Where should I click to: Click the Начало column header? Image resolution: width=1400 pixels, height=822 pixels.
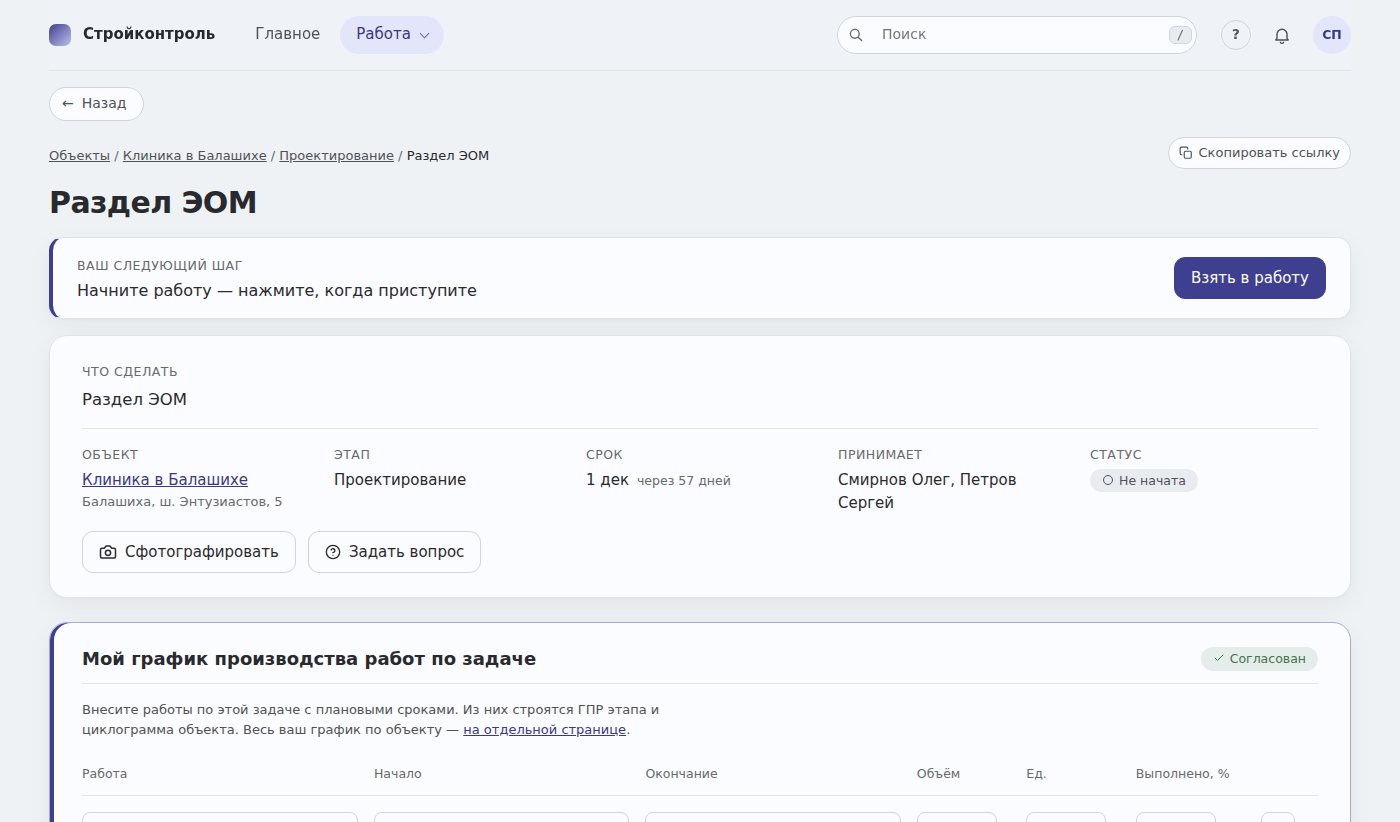tap(398, 774)
